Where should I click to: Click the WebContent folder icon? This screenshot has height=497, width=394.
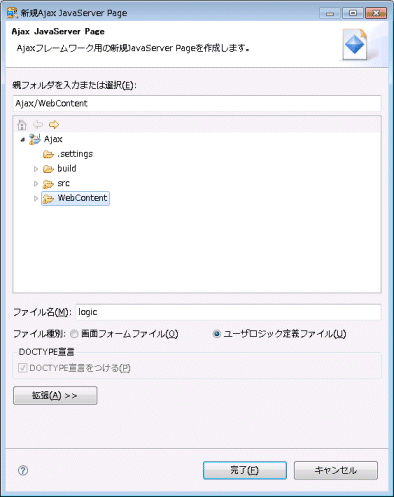coord(48,199)
